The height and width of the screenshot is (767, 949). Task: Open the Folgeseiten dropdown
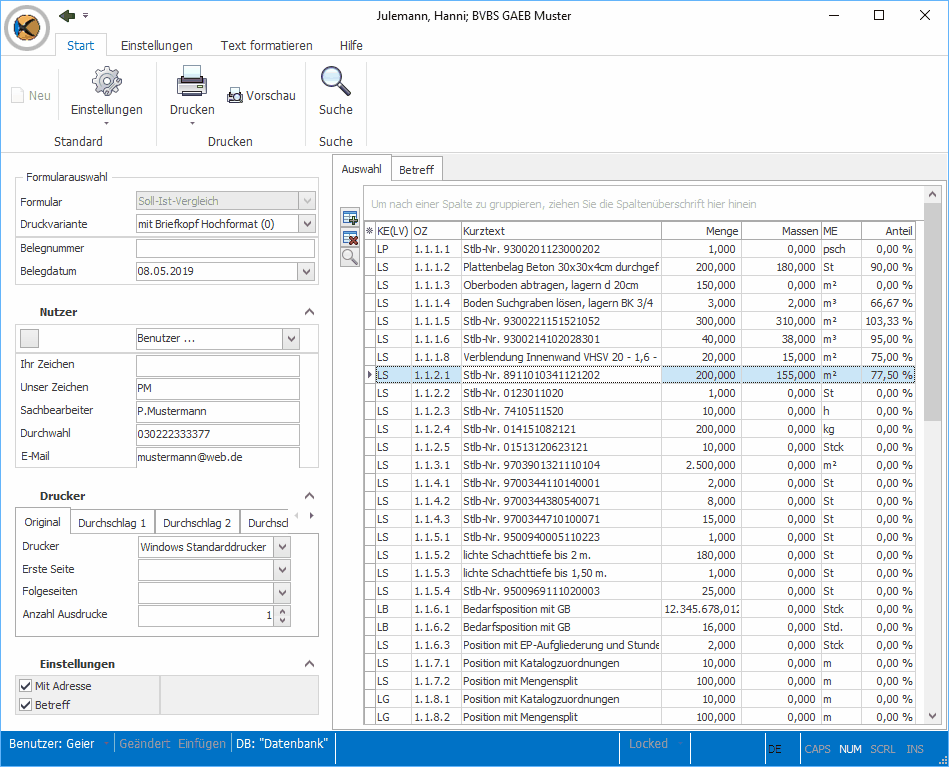[282, 592]
